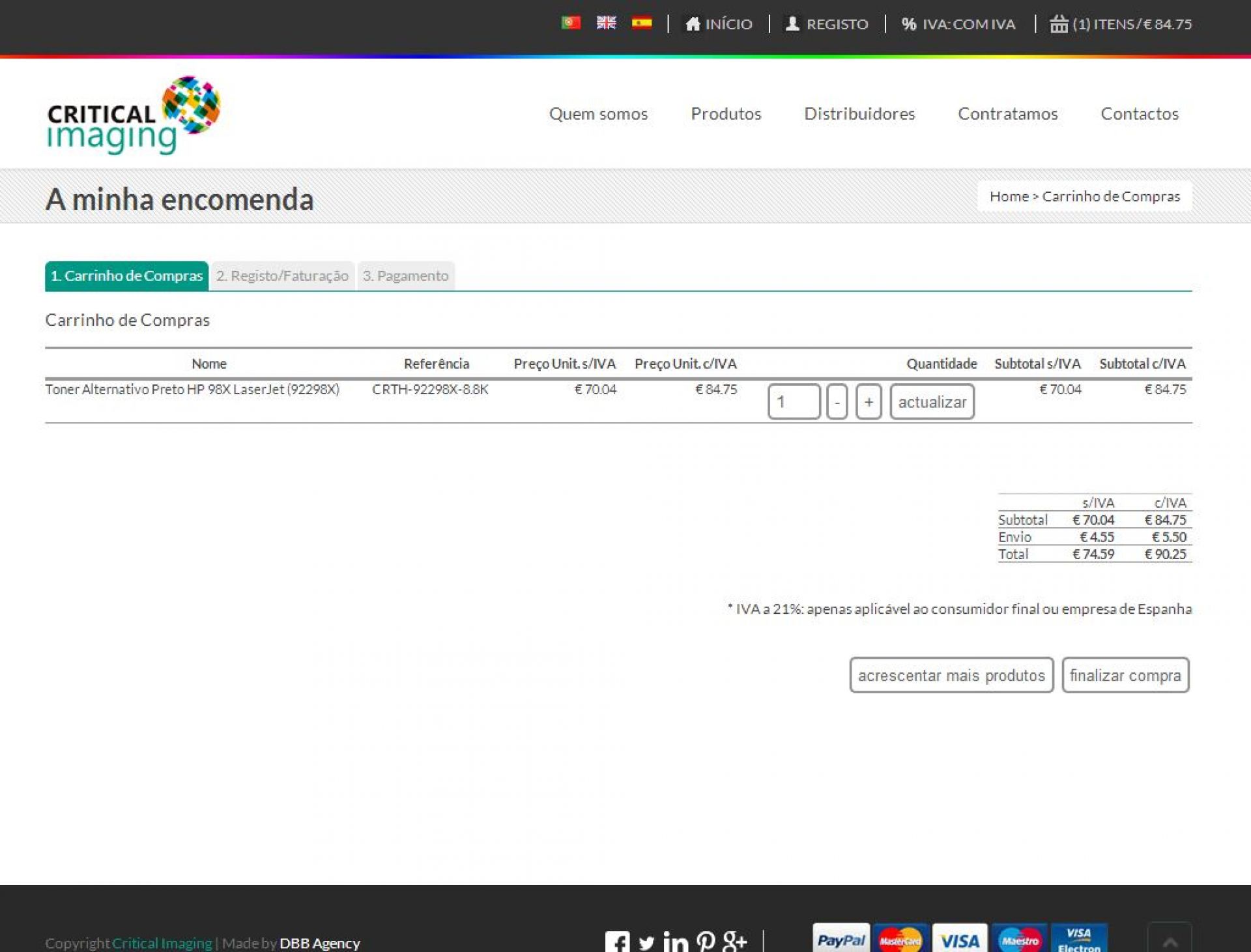The width and height of the screenshot is (1251, 952).
Task: Switch to the 2. Registo/Faturação tab
Action: pos(282,276)
